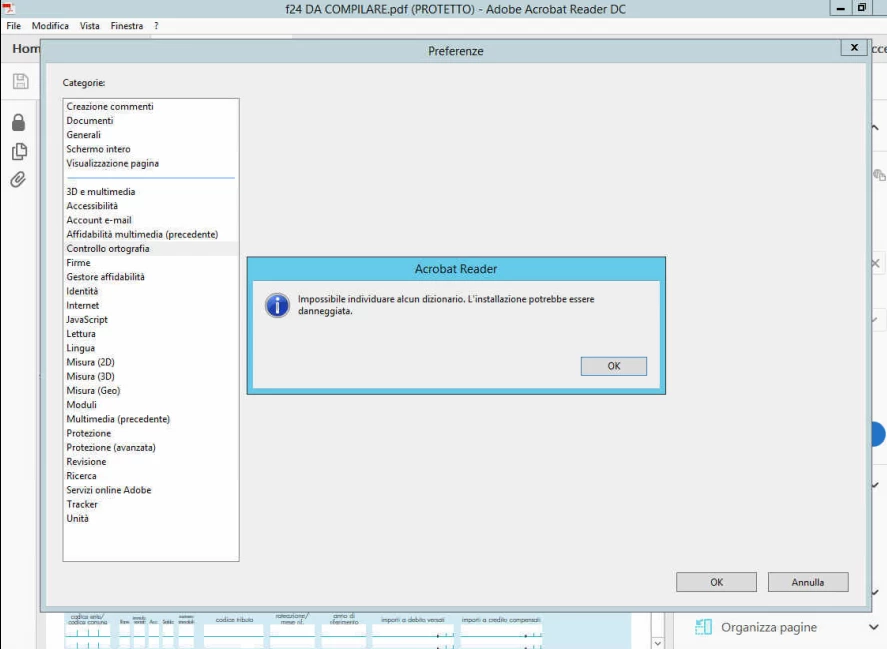Select Firme category
This screenshot has height=649, width=887.
coord(150,263)
